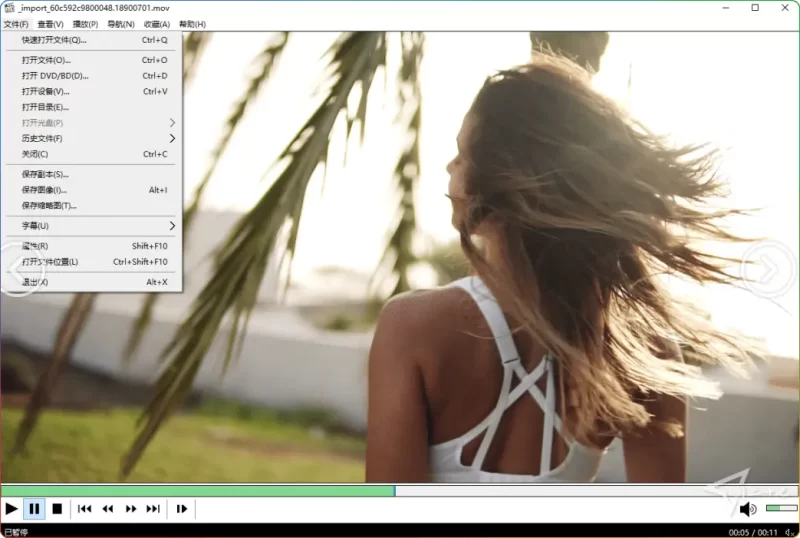The image size is (800, 538).
Task: Mute audio using the speaker icon
Action: coord(748,509)
